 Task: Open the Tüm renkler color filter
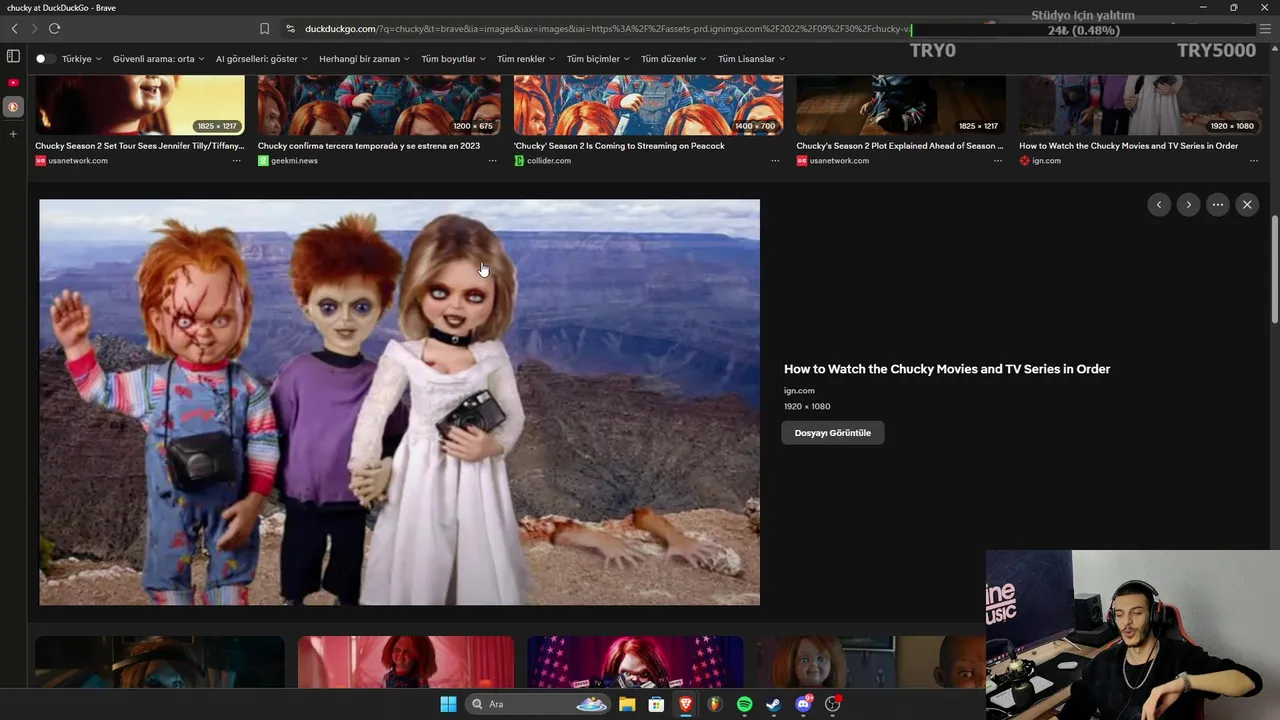526,59
